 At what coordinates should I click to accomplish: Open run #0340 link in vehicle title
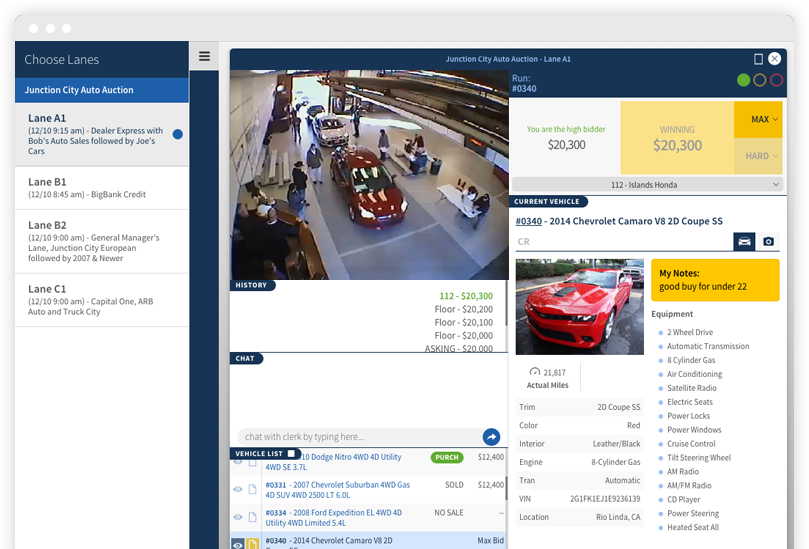[528, 221]
